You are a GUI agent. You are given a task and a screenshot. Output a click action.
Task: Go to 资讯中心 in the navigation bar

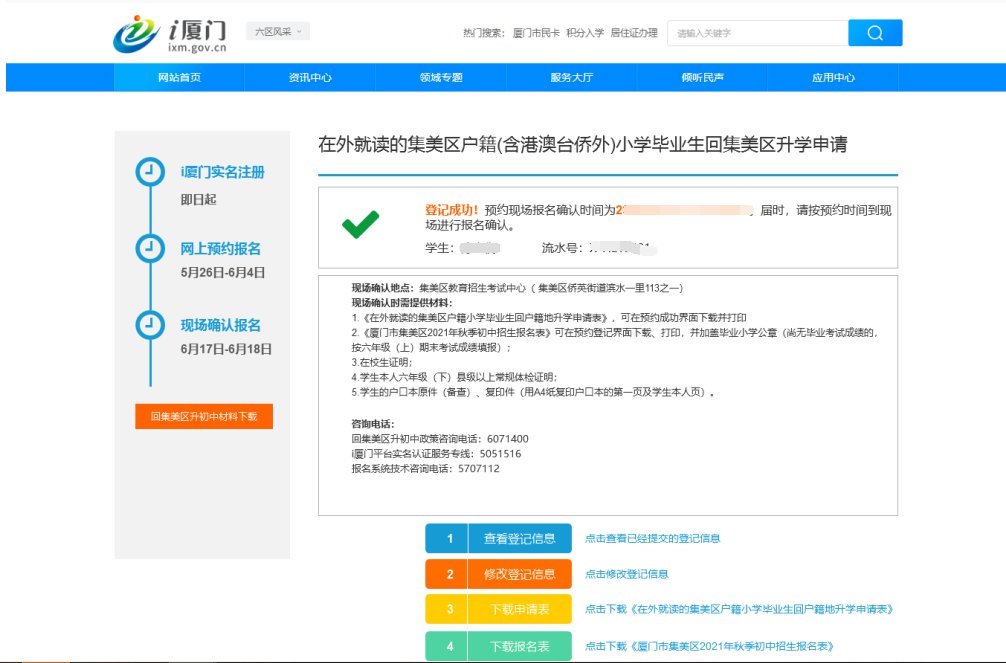pyautogui.click(x=310, y=77)
